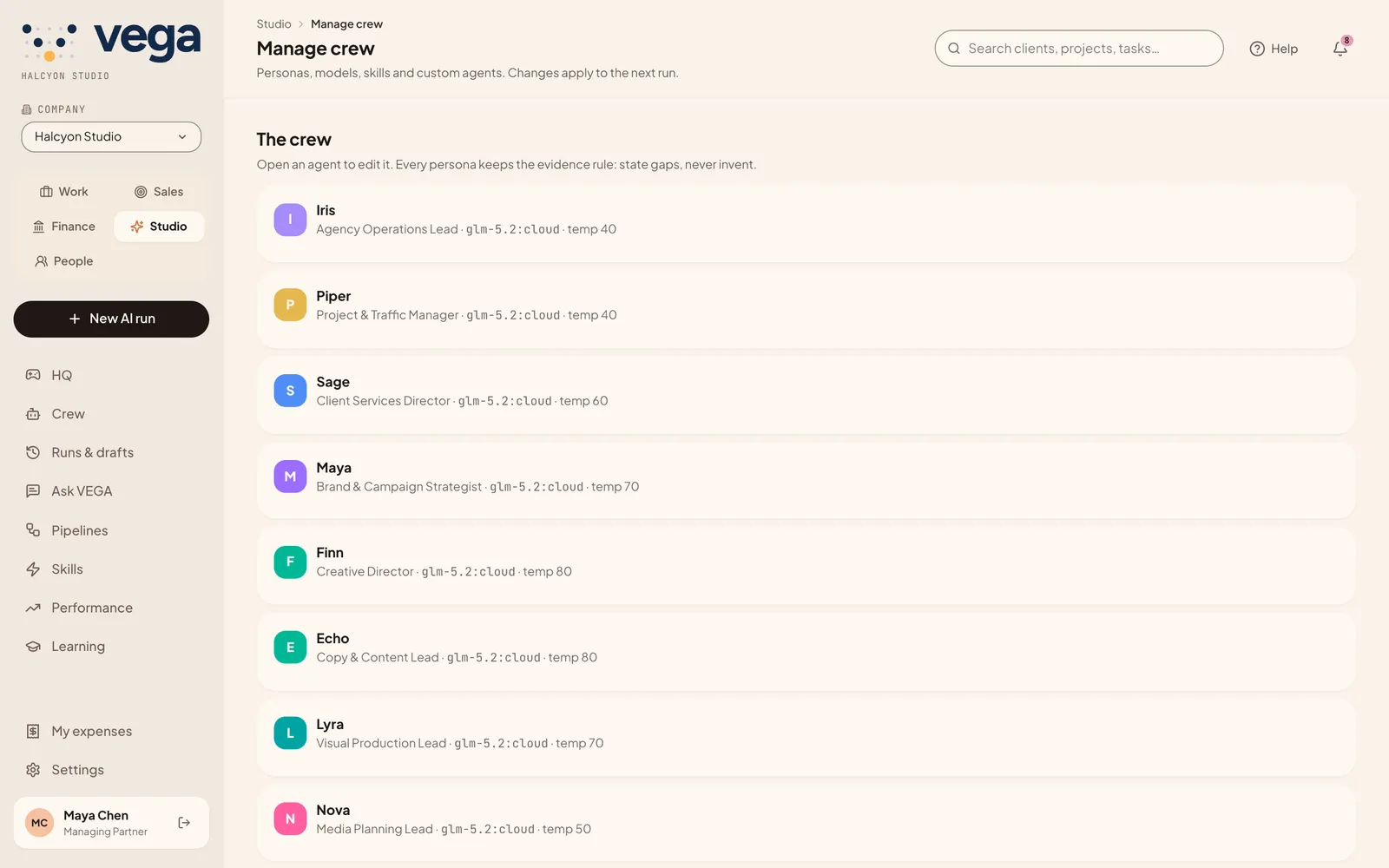Select the 'Copy & Content Lead' text
The height and width of the screenshot is (868, 1389).
[x=378, y=658]
